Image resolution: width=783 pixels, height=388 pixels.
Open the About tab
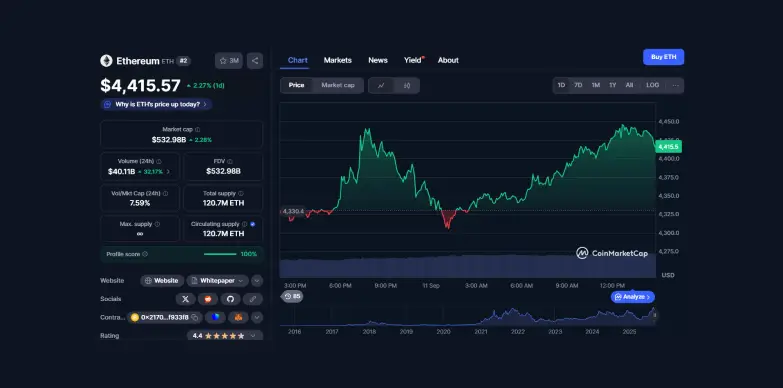[448, 60]
